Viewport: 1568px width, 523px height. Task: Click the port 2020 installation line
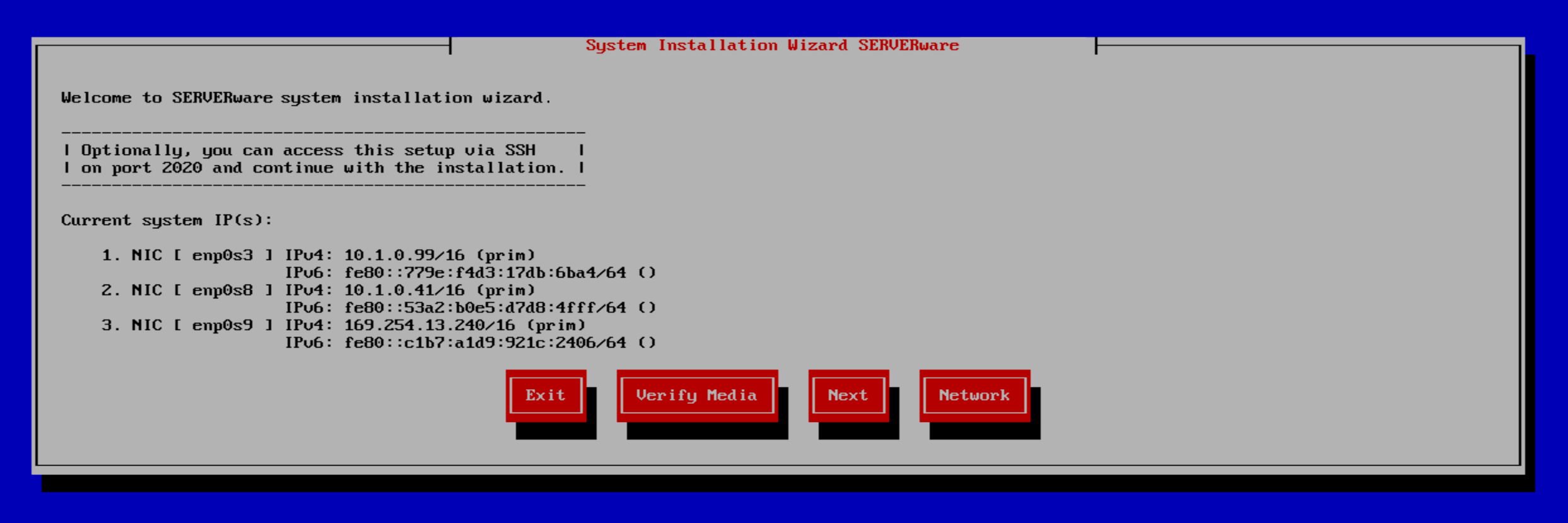(x=322, y=168)
